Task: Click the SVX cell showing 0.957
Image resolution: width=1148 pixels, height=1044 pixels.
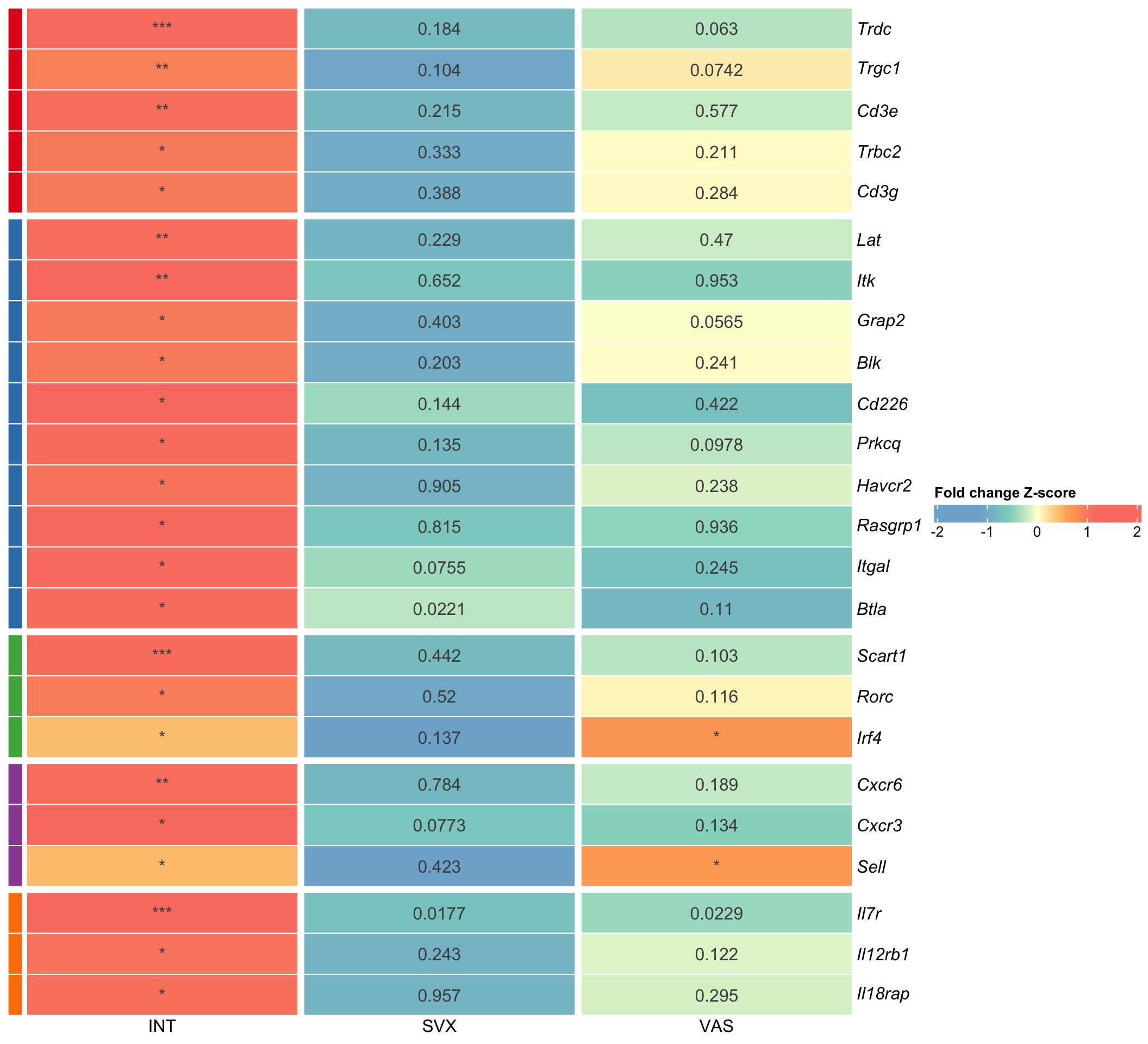Action: (x=439, y=996)
